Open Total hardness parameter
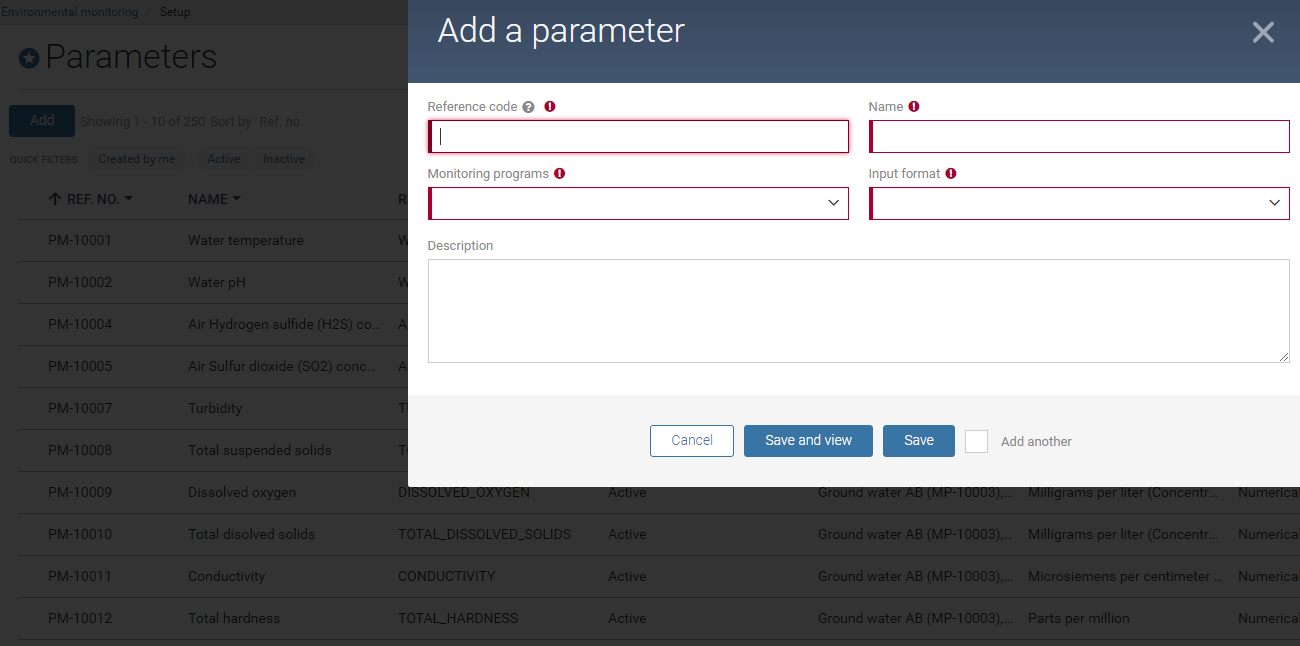 click(234, 619)
